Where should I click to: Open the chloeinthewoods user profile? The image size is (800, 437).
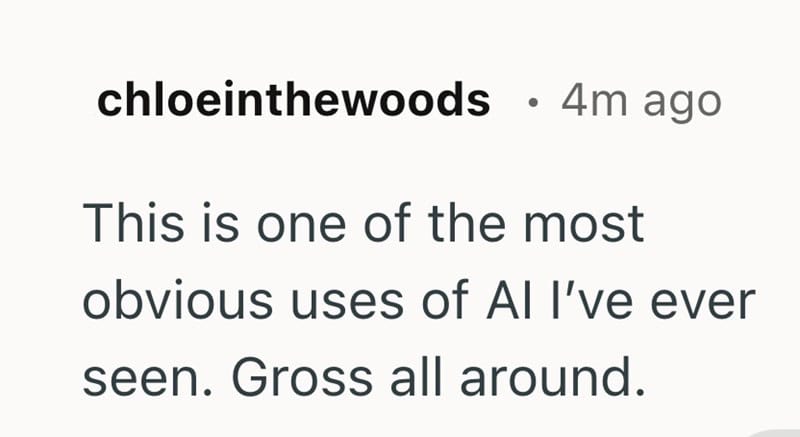tap(293, 101)
